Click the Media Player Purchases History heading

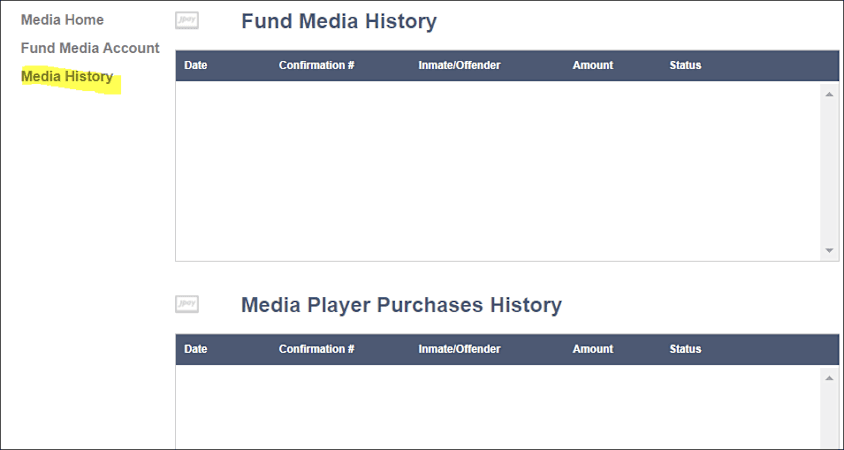coord(401,305)
